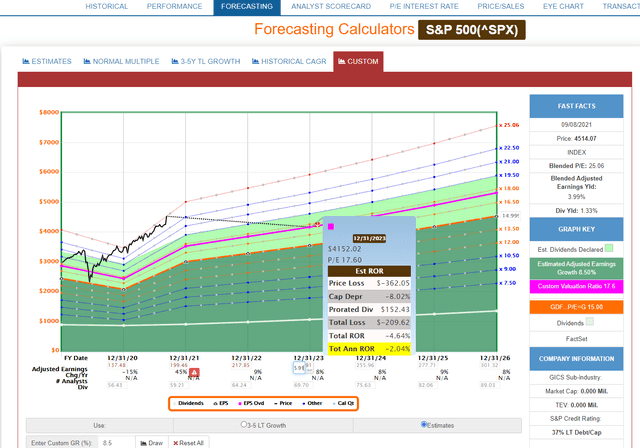Click the Draw button
This screenshot has height=448, width=640.
point(151,443)
